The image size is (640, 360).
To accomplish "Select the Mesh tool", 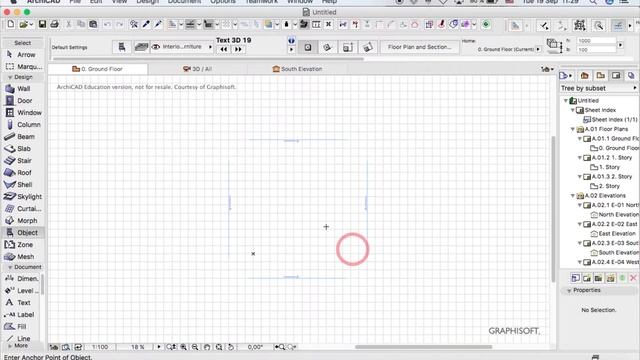I will coord(20,257).
